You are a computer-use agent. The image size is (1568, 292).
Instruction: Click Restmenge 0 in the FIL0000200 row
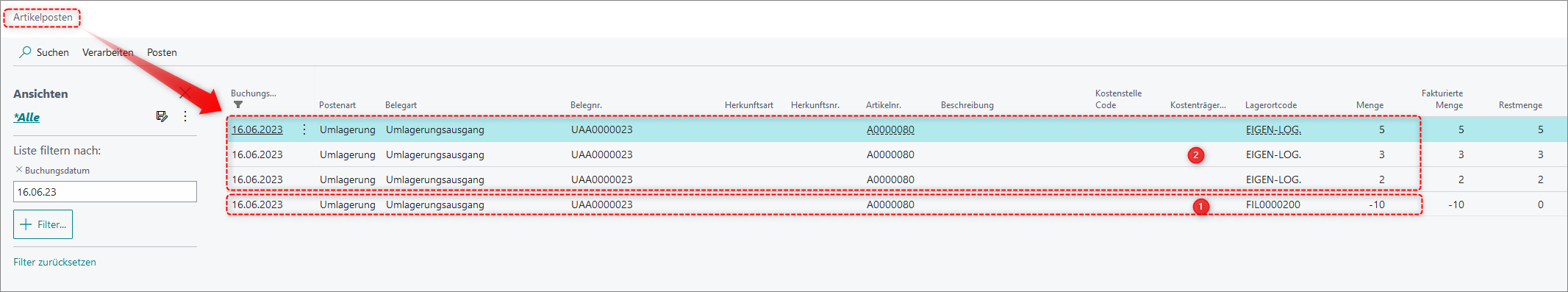pyautogui.click(x=1540, y=204)
